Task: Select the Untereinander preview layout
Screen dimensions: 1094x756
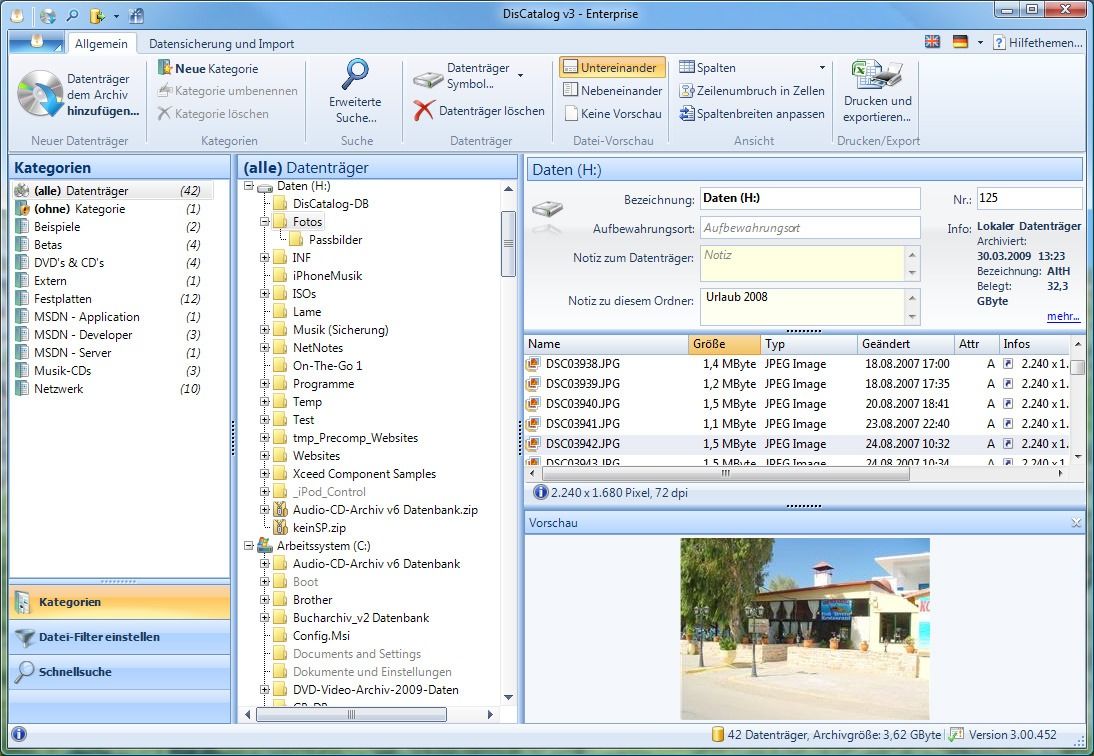Action: (612, 68)
